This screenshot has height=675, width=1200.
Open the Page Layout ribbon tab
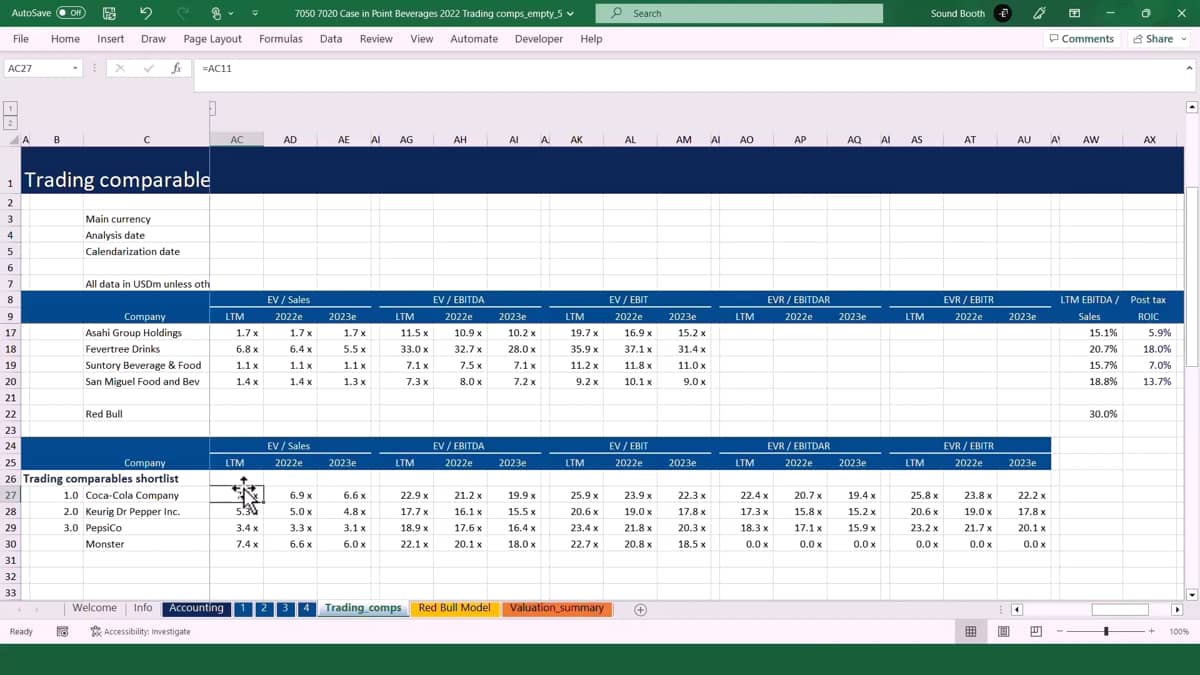(x=212, y=39)
